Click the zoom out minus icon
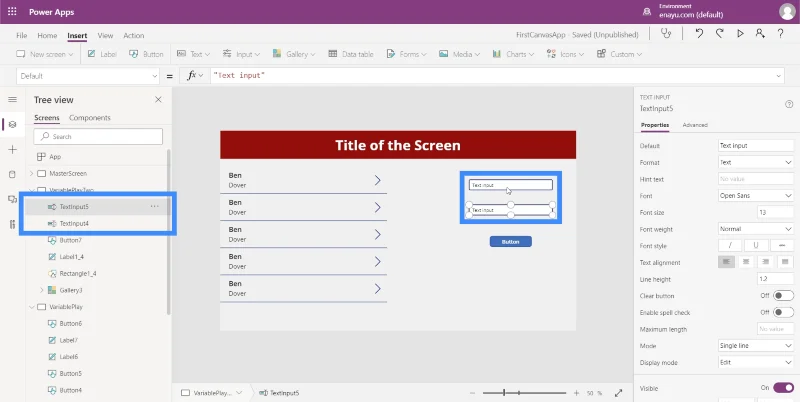 [x=472, y=393]
